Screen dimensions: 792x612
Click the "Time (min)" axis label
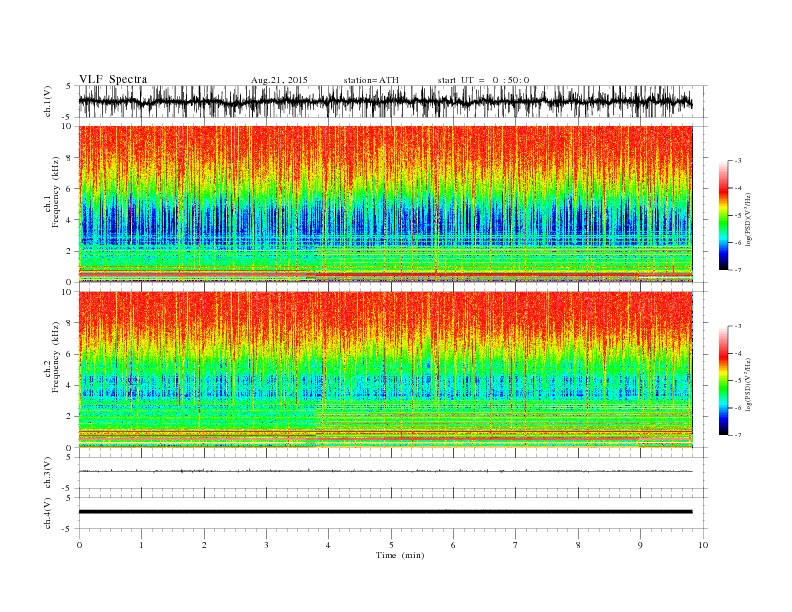point(400,555)
